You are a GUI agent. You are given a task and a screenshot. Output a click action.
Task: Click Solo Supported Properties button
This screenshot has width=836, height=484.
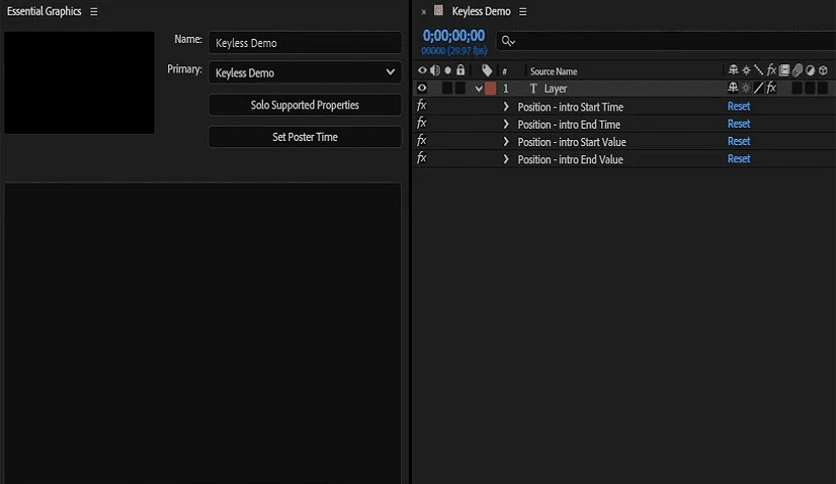click(x=305, y=105)
